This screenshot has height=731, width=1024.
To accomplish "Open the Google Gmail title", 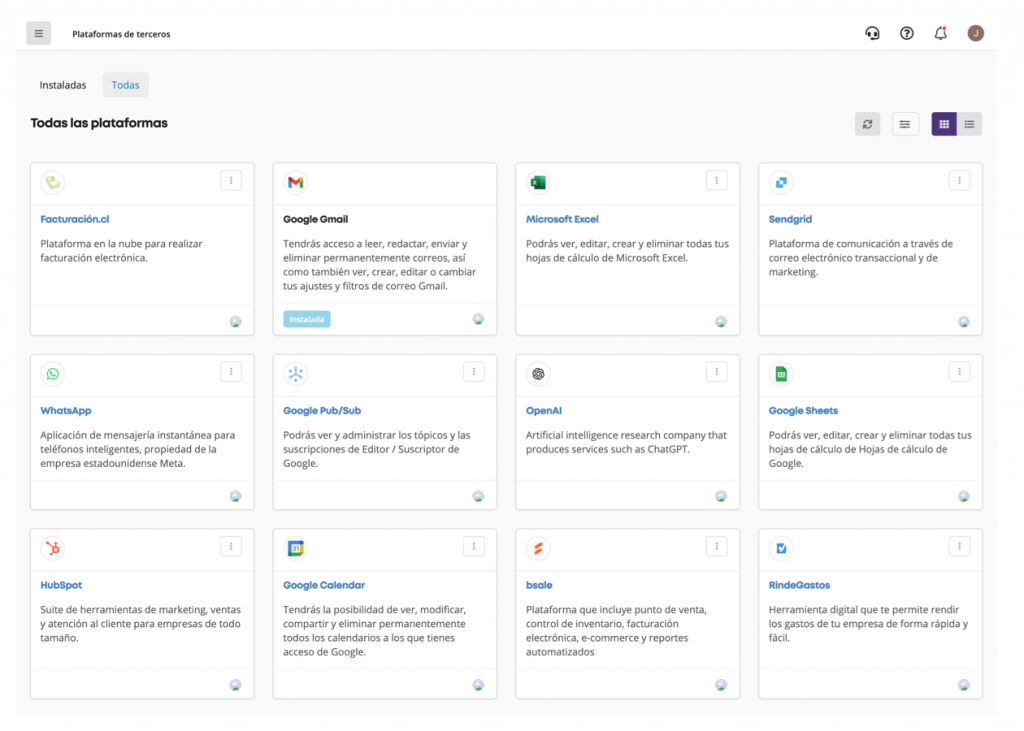I will pyautogui.click(x=315, y=219).
